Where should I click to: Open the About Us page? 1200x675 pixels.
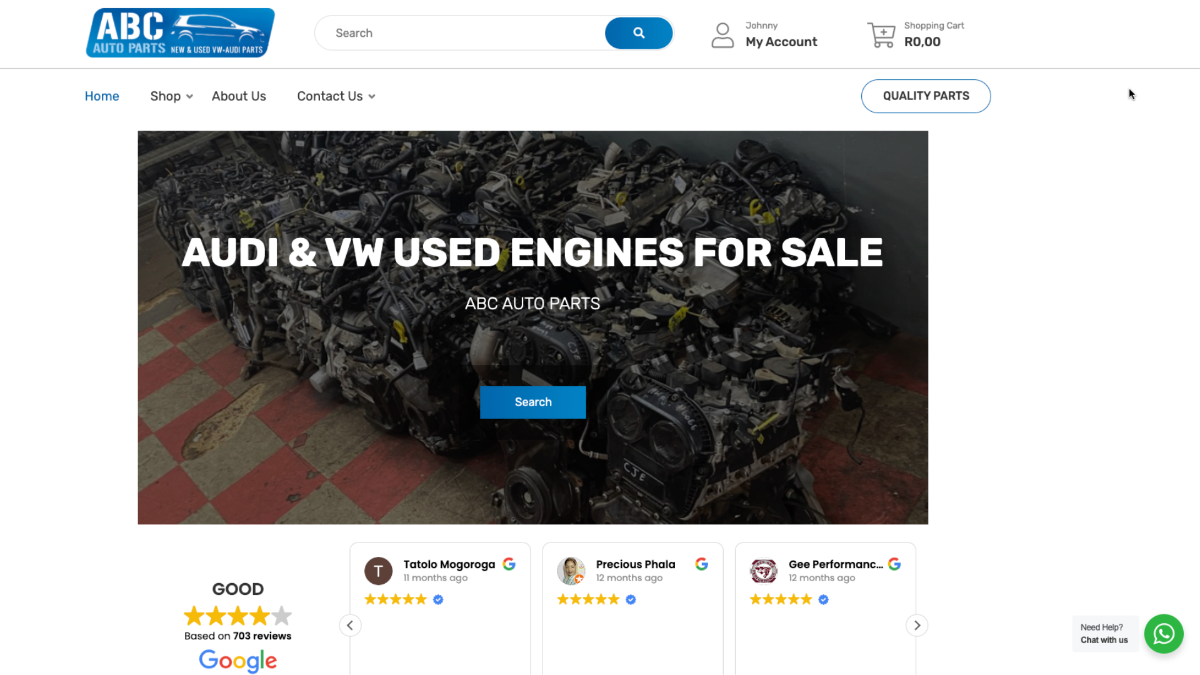[x=238, y=96]
